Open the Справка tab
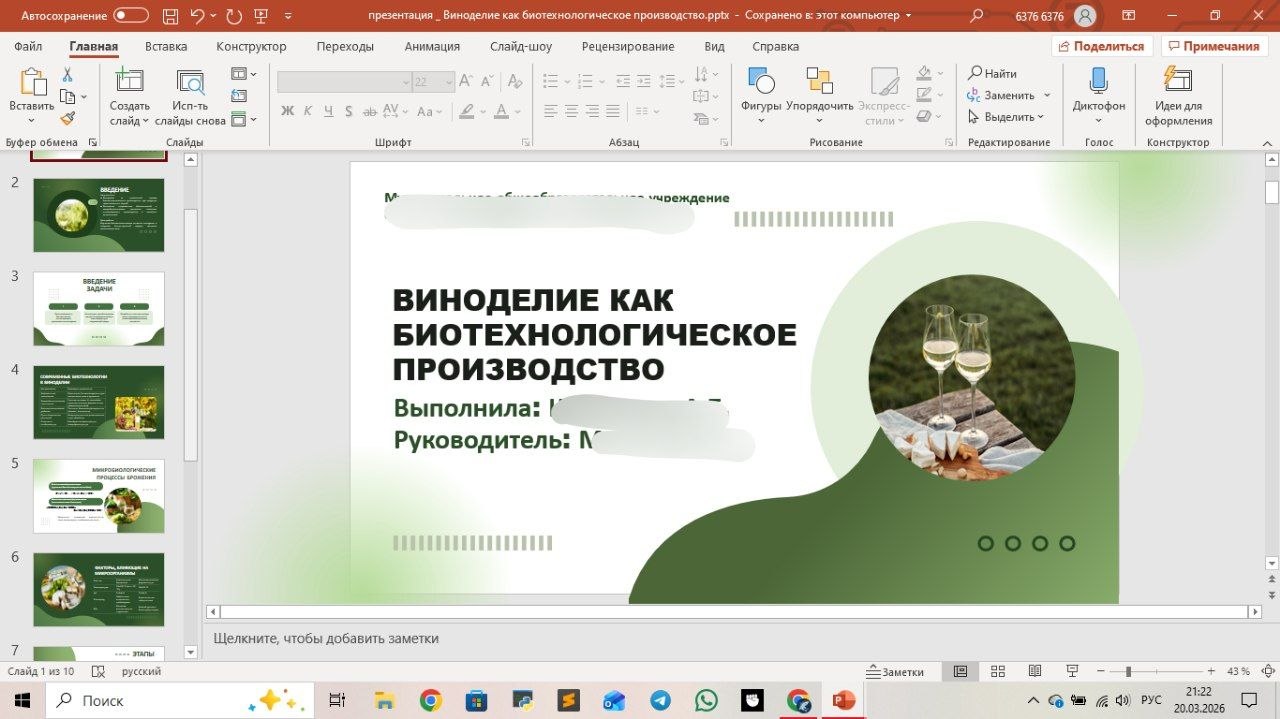 (x=775, y=46)
